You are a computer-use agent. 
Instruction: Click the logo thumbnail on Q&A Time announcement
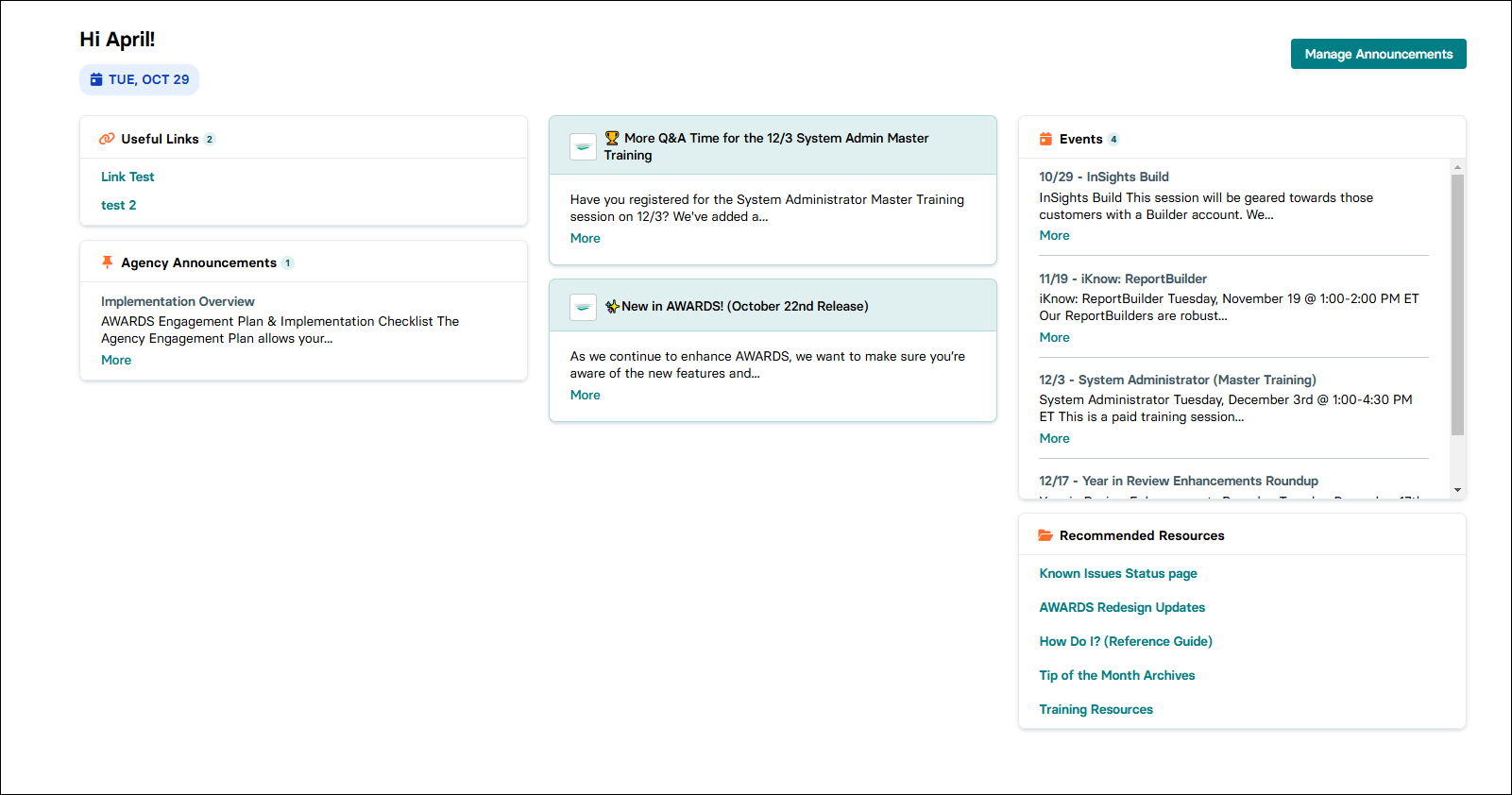click(x=583, y=146)
